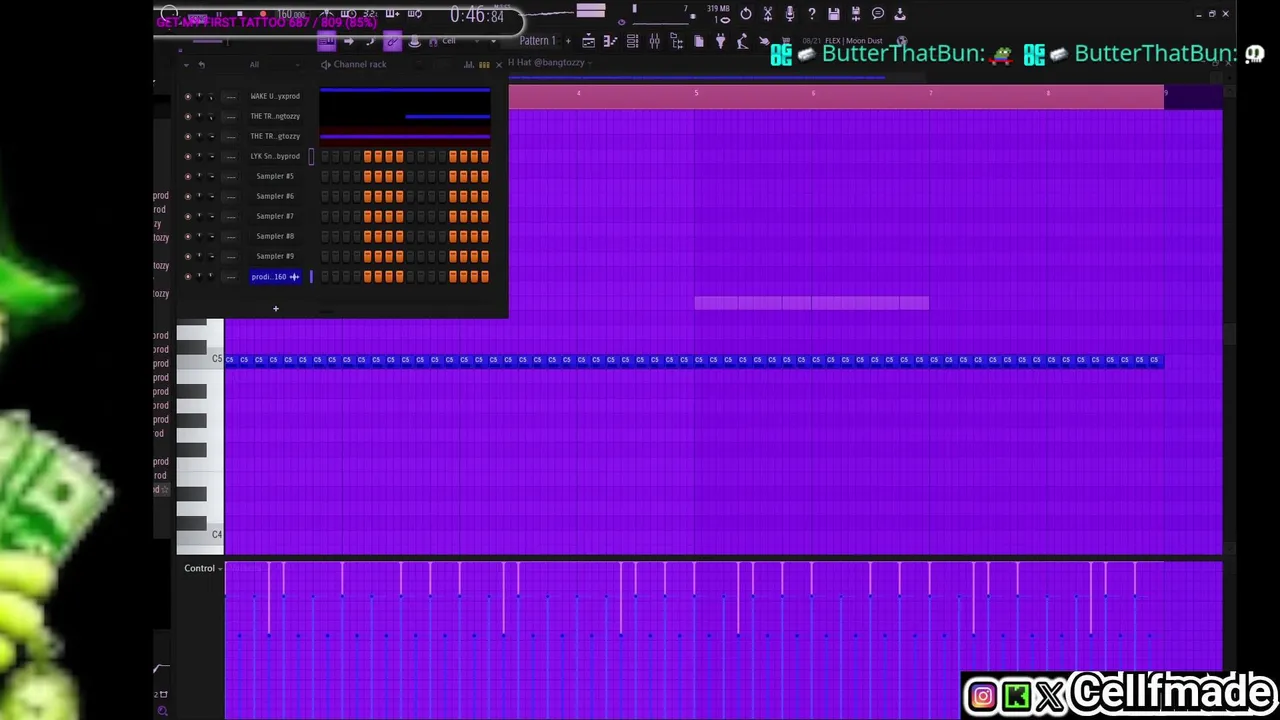Mute the Sampler #5 channel LED
Screen dimensions: 1280x720
187,176
